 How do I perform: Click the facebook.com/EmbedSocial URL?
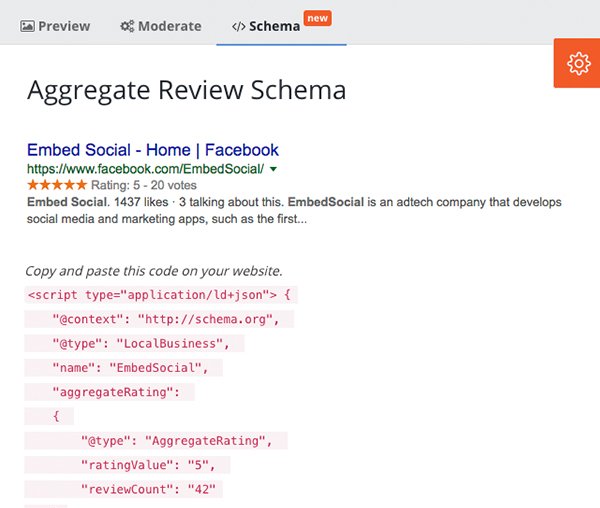tap(145, 169)
